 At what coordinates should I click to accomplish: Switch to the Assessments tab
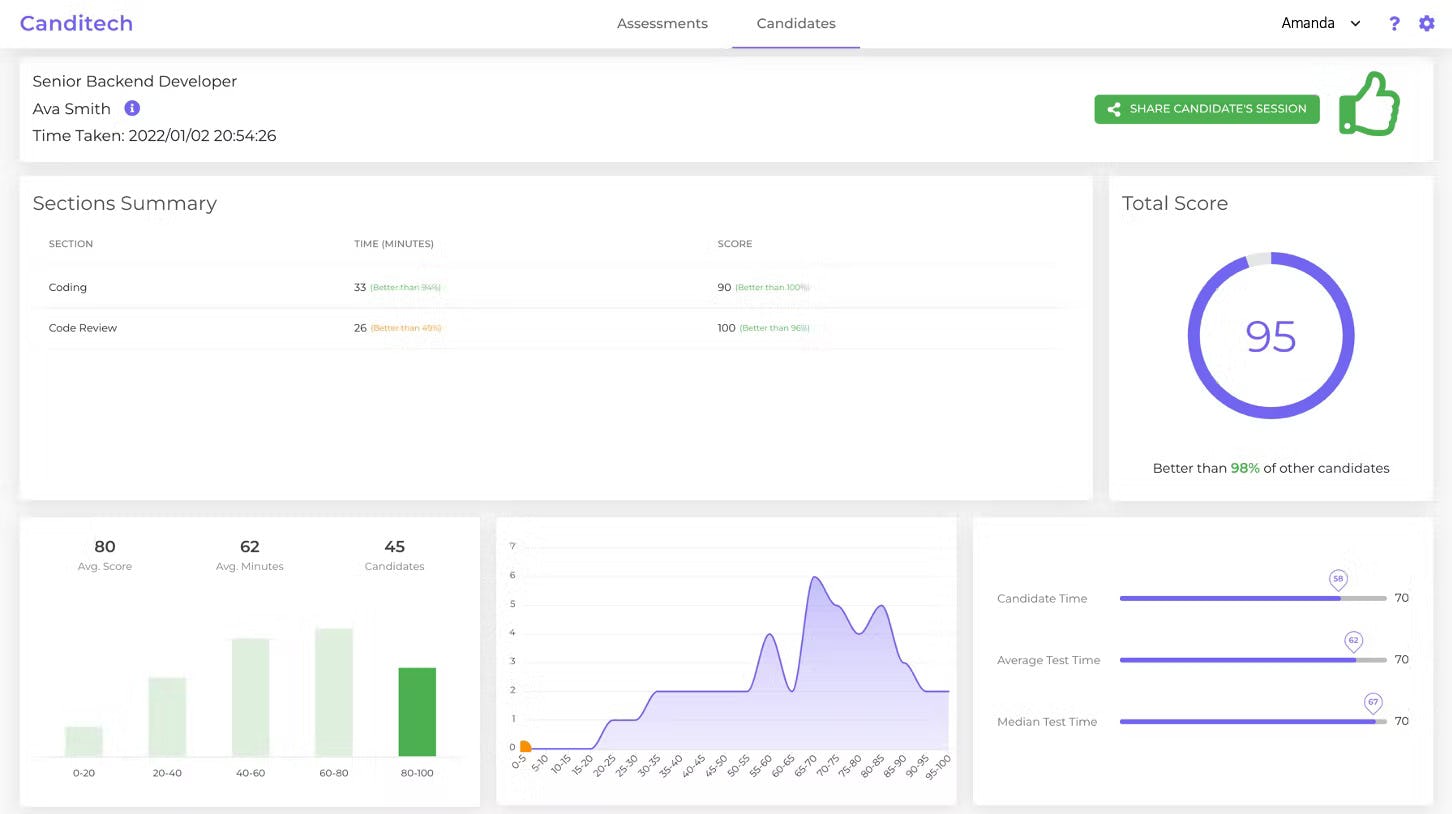662,23
